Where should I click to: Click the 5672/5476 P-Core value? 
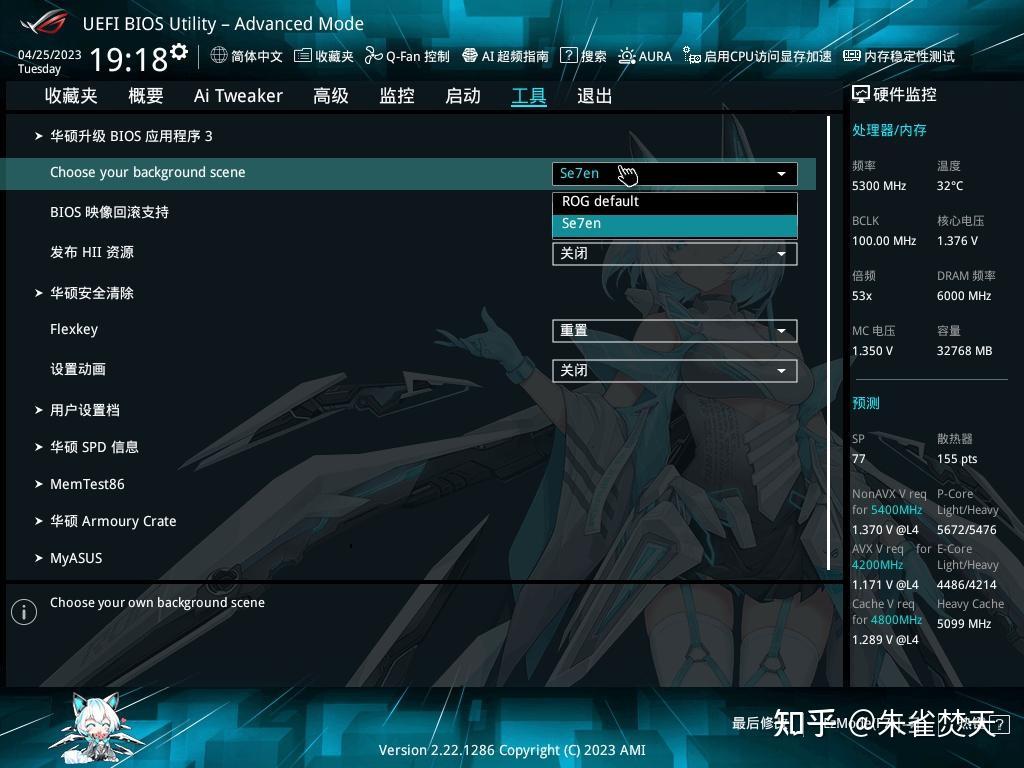[967, 530]
